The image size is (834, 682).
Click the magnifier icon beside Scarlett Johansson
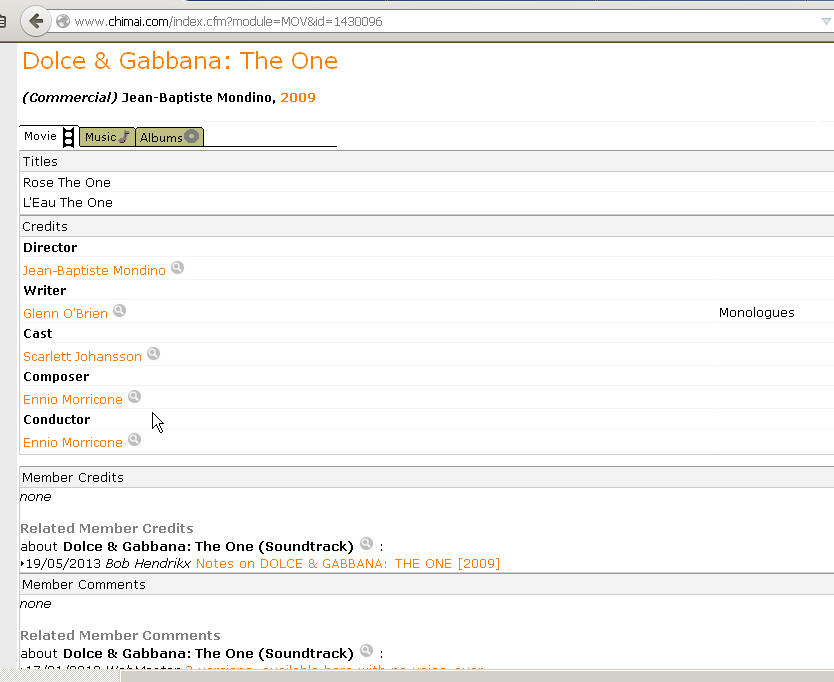click(154, 354)
